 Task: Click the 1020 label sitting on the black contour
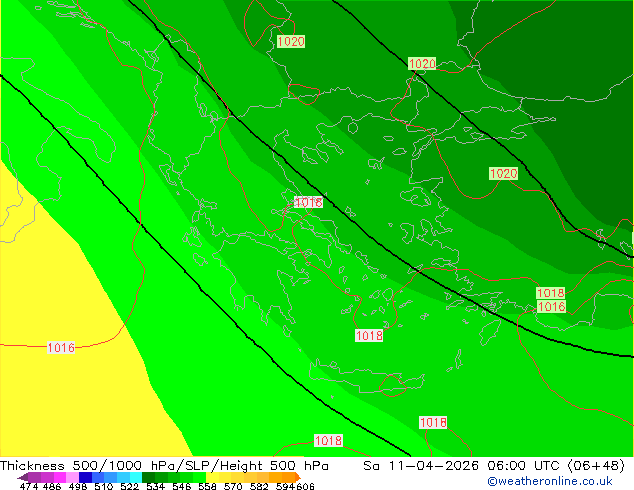[422, 63]
